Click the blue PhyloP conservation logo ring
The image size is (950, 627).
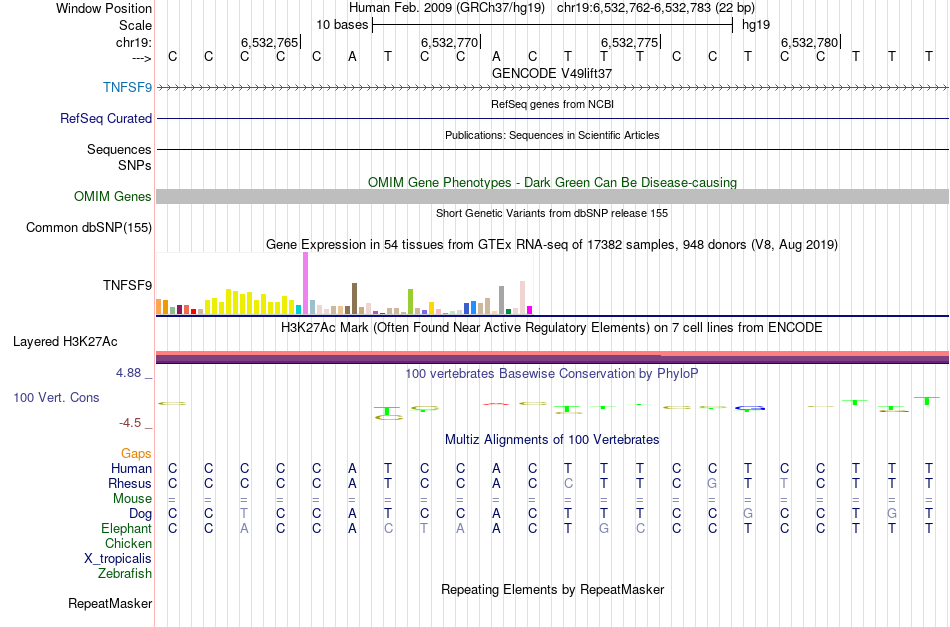[749, 408]
